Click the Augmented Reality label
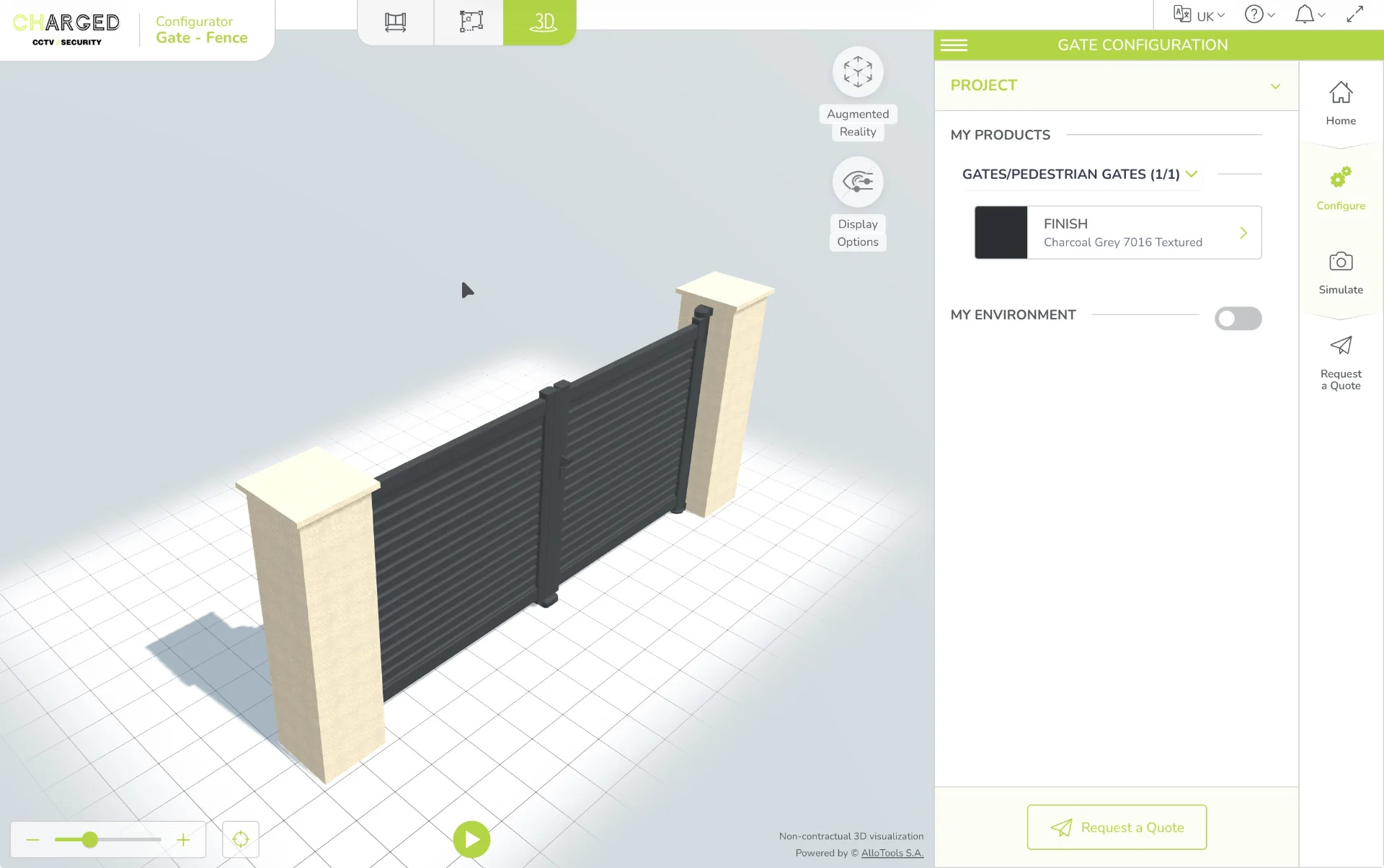 pos(858,123)
